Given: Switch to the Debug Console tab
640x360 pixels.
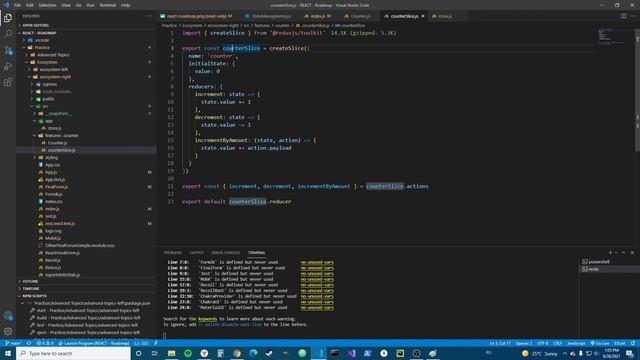Looking at the screenshot, I should tap(226, 253).
